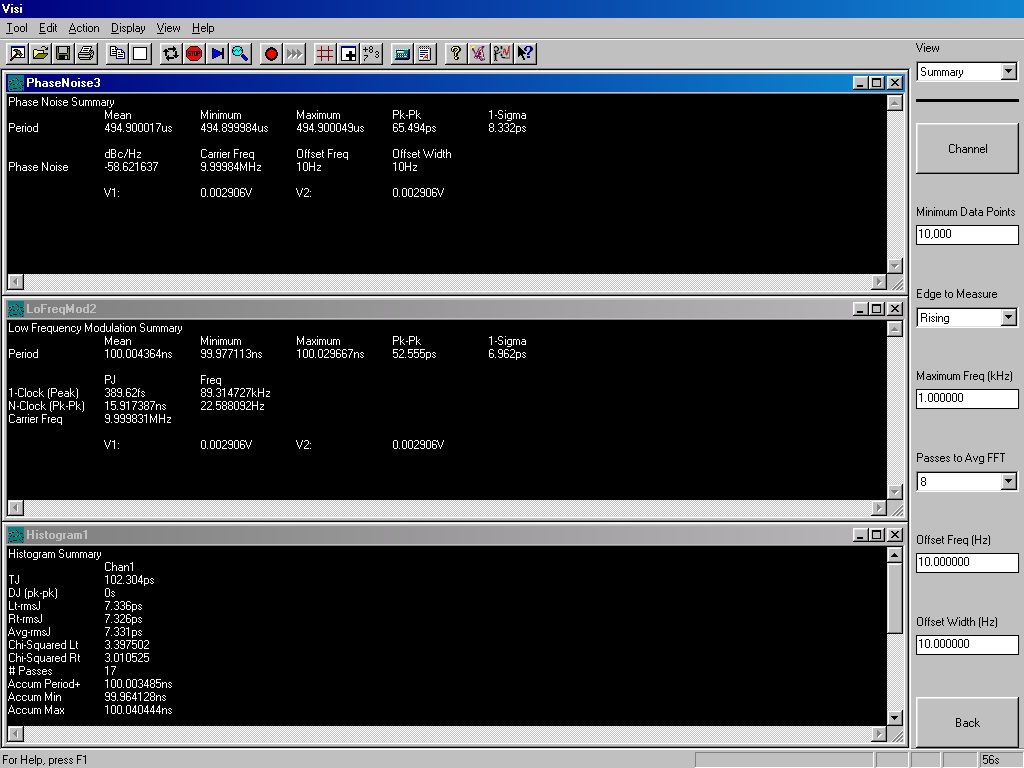Click Histogram1 vertical scrollbar thumb
Viewport: 1024px width, 768px height.
coord(895,598)
